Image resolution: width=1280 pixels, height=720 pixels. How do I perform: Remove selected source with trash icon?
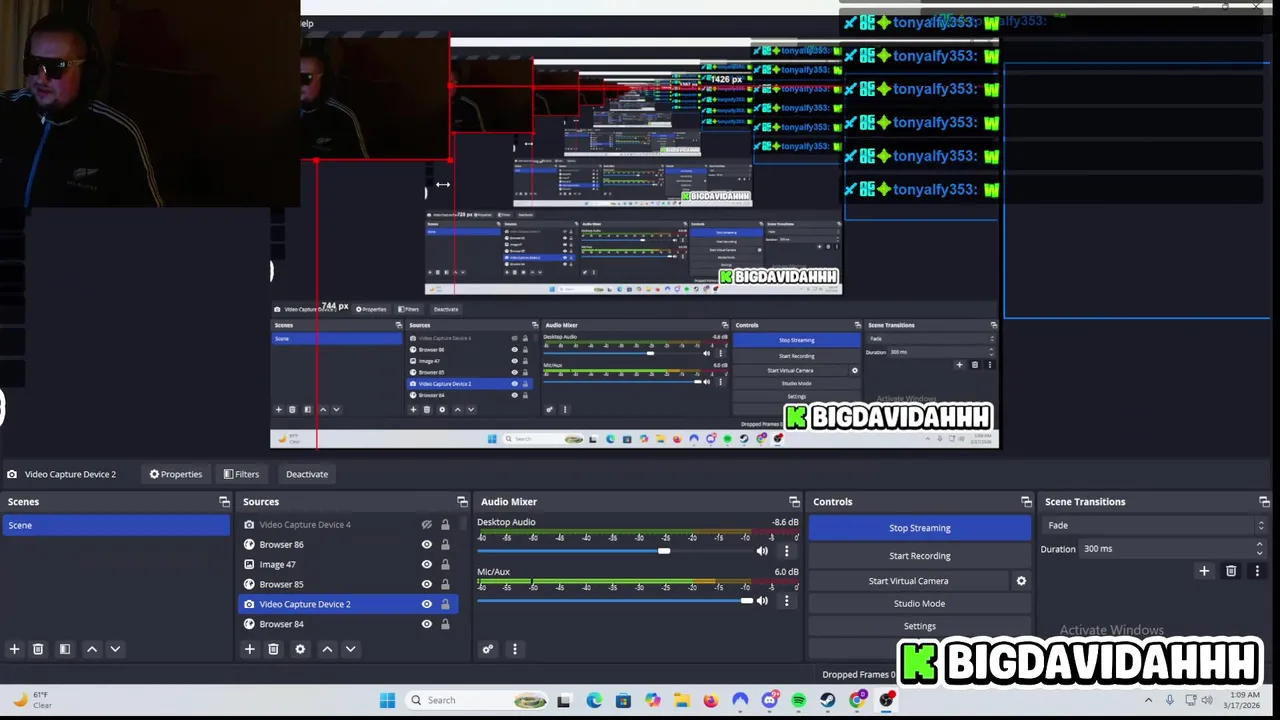point(273,649)
